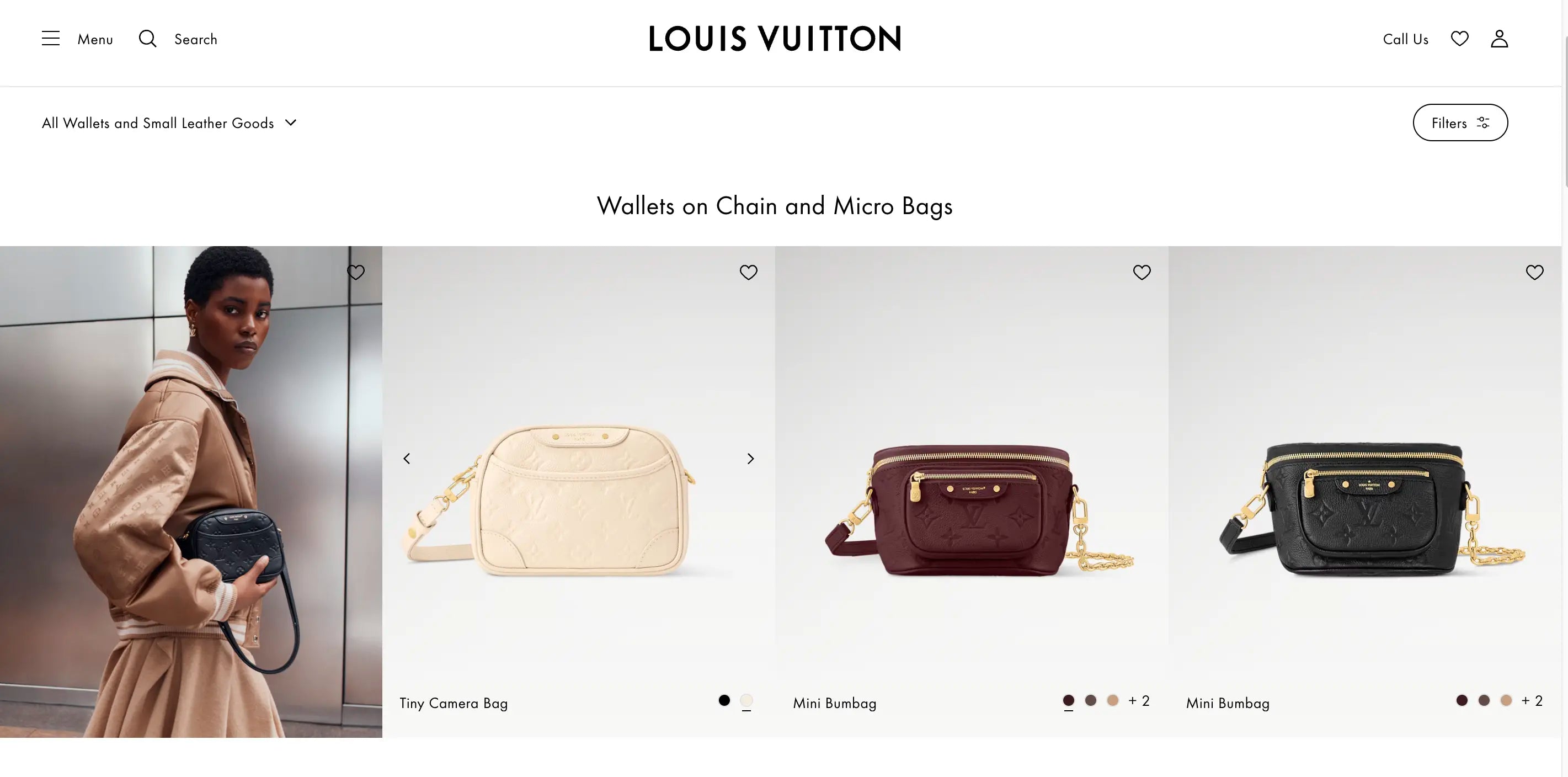Click the sliders icon inside Filters
The height and width of the screenshot is (777, 1568).
click(1483, 123)
